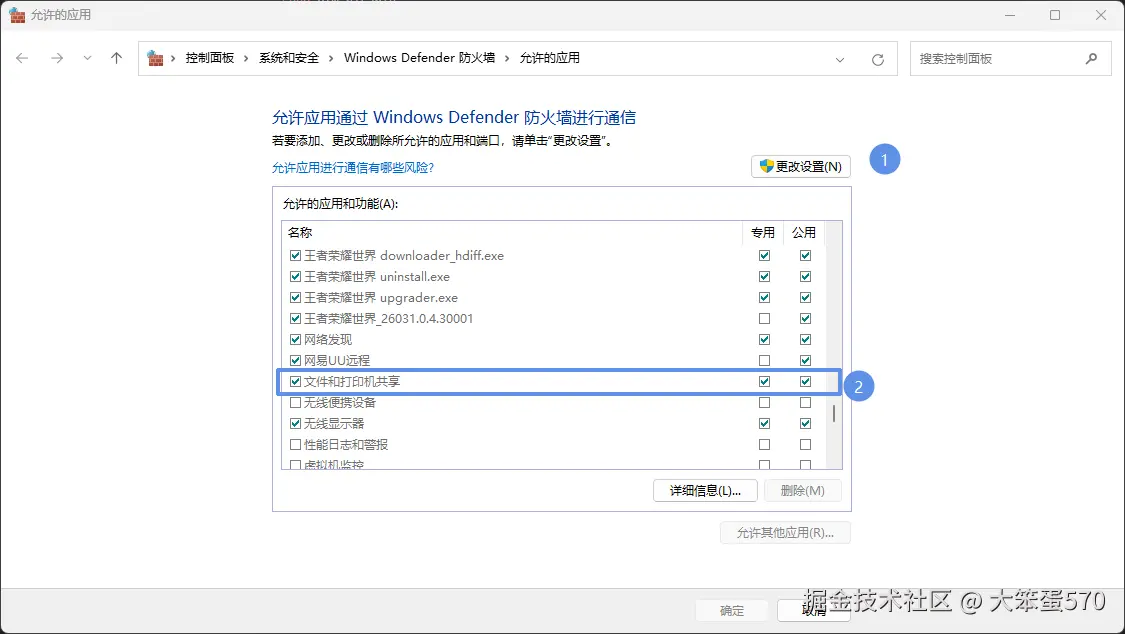1125x634 pixels.
Task: Expand chevron after 系统和安全 breadcrumb
Action: point(331,58)
